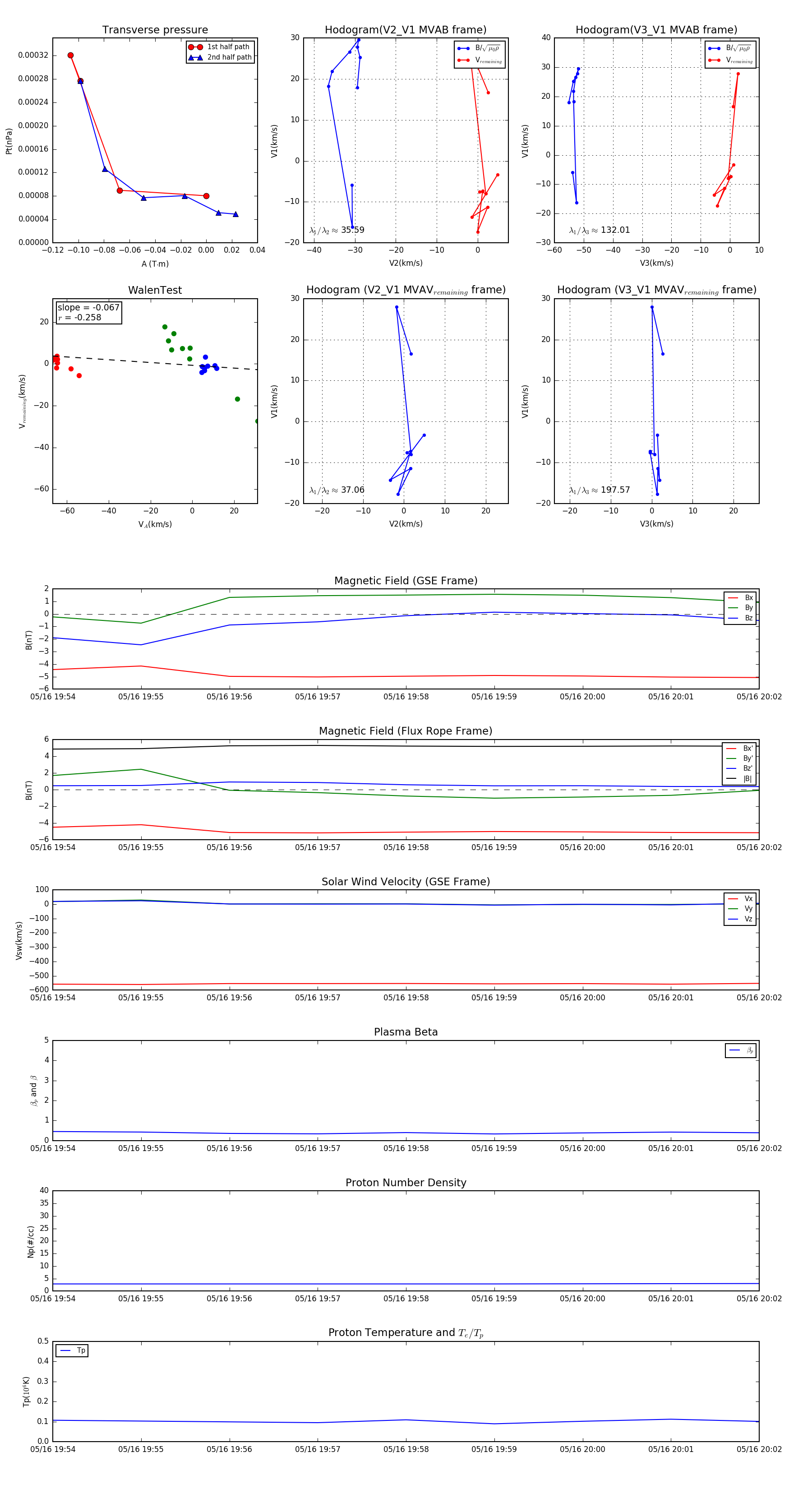Click the 'WalenTest' plot title
This screenshot has height=1489, width=812.
pos(155,290)
